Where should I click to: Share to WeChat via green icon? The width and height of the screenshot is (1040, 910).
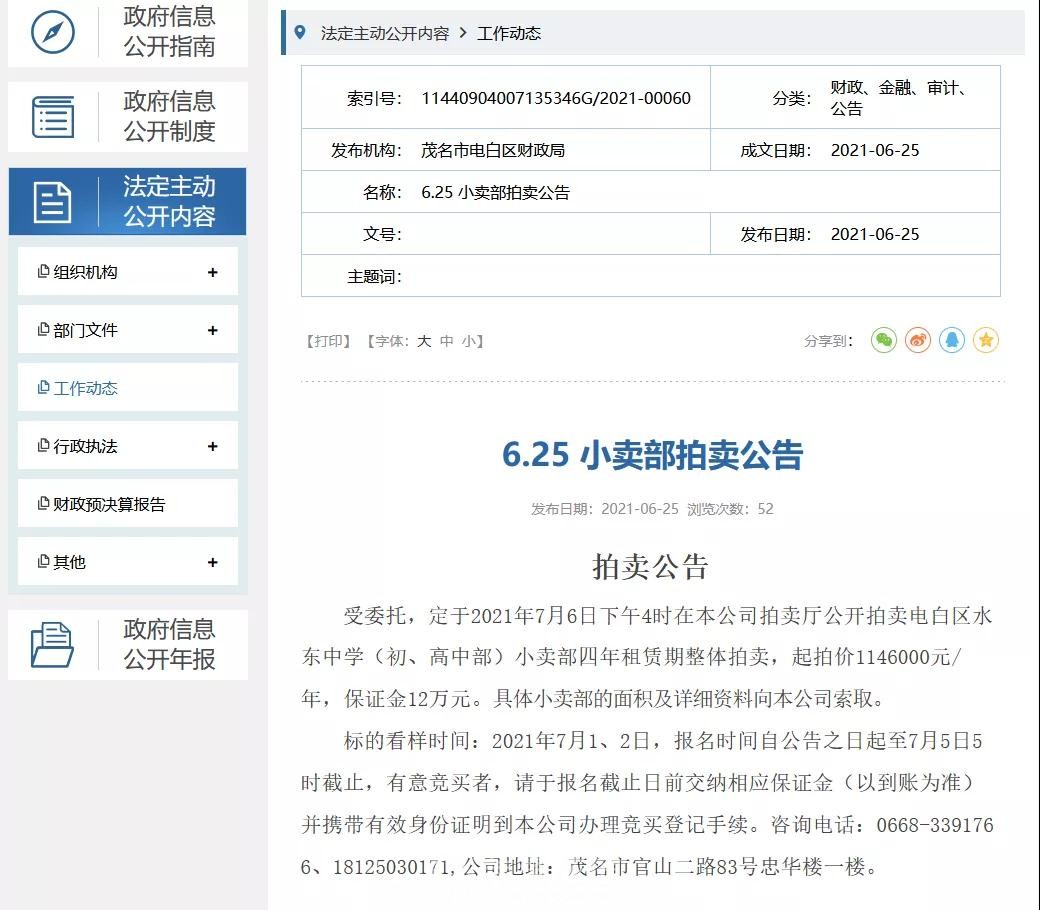[883, 340]
